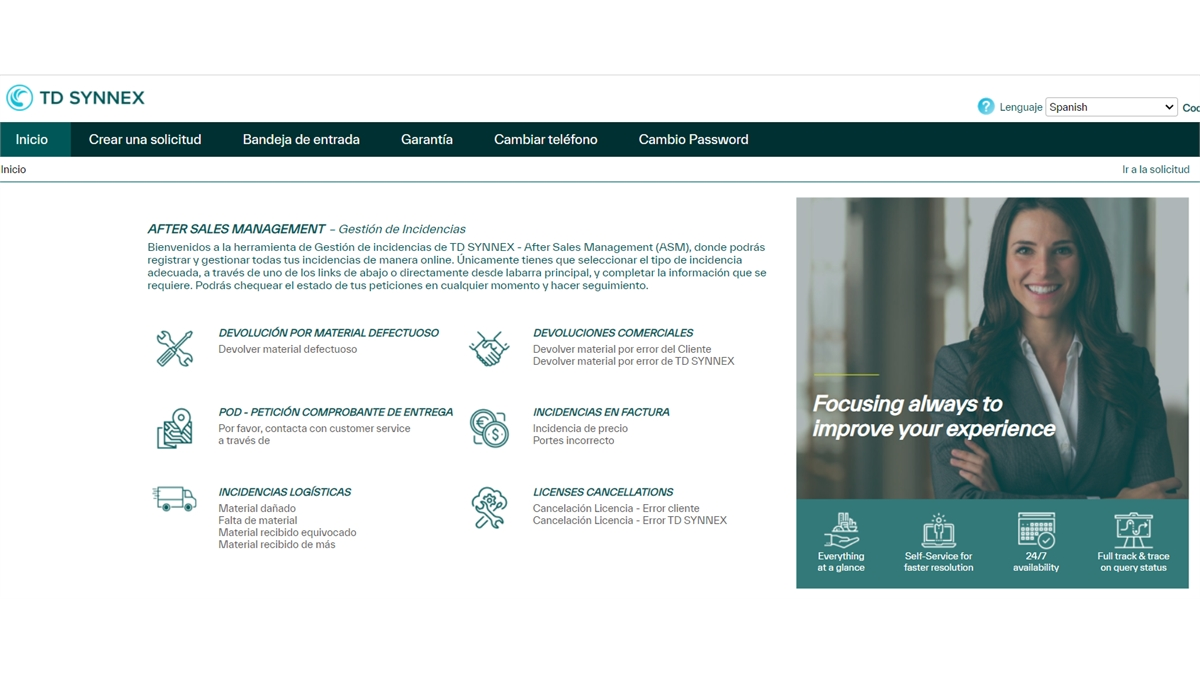Click the Inicio breadcrumb link

coord(13,169)
